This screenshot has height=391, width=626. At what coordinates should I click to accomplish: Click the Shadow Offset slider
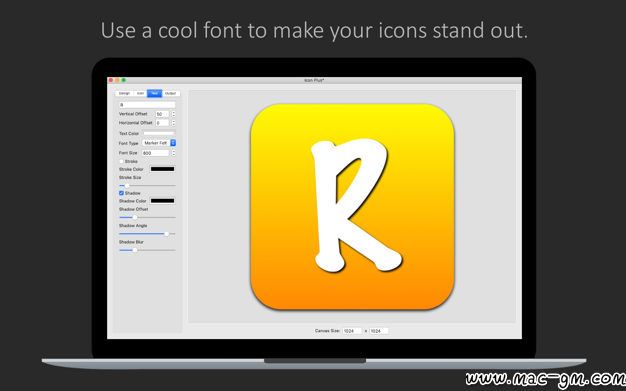147,218
